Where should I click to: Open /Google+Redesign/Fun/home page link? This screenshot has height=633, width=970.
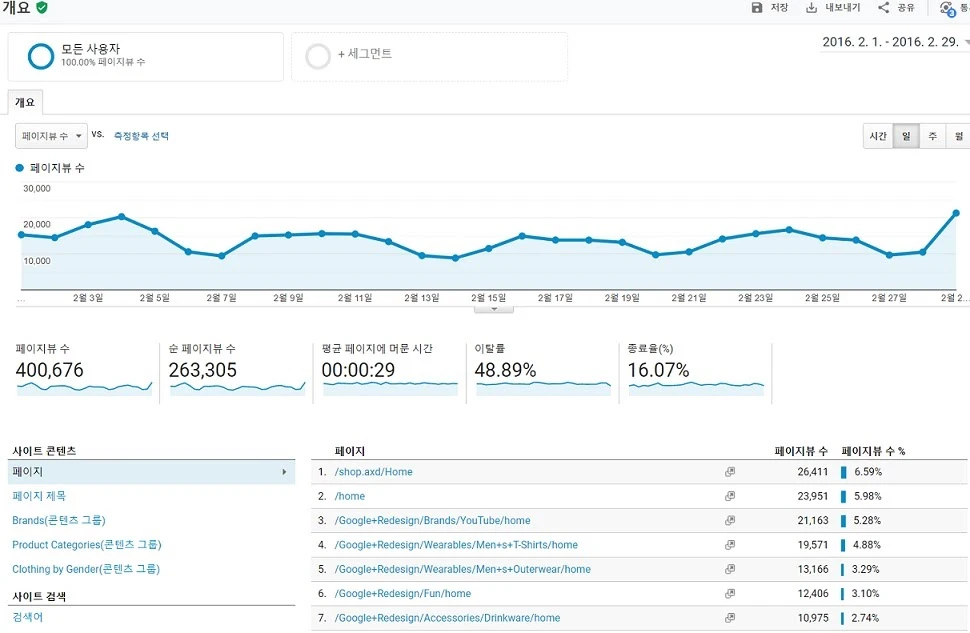coord(403,593)
